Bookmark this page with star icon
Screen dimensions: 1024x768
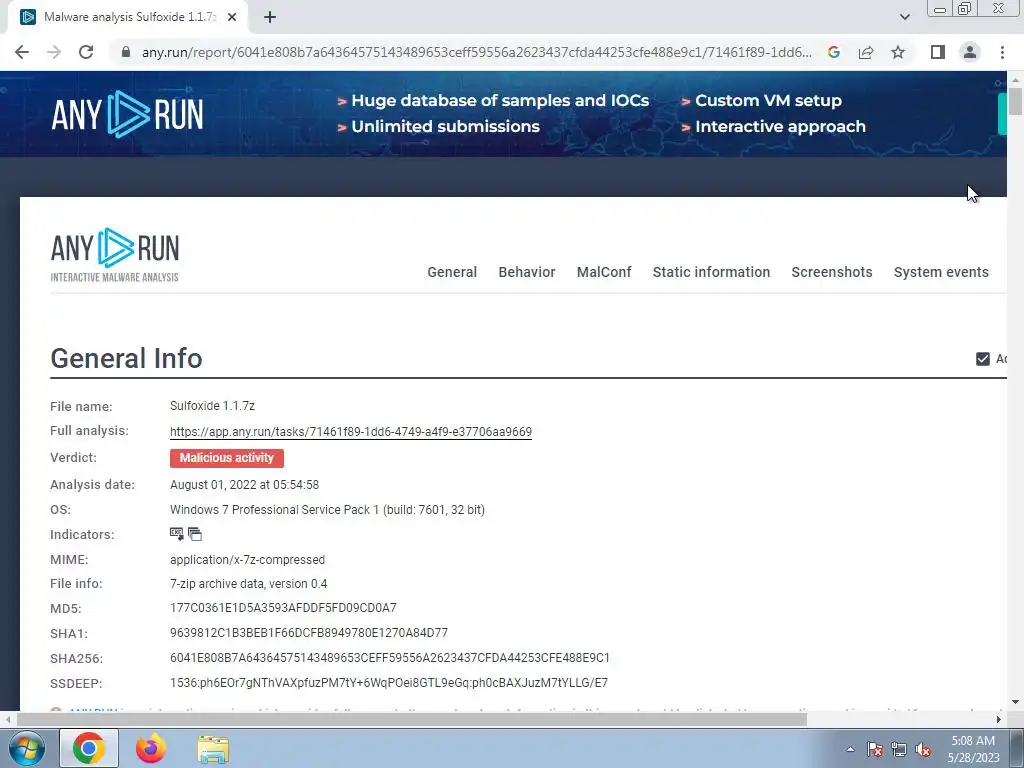(x=898, y=52)
